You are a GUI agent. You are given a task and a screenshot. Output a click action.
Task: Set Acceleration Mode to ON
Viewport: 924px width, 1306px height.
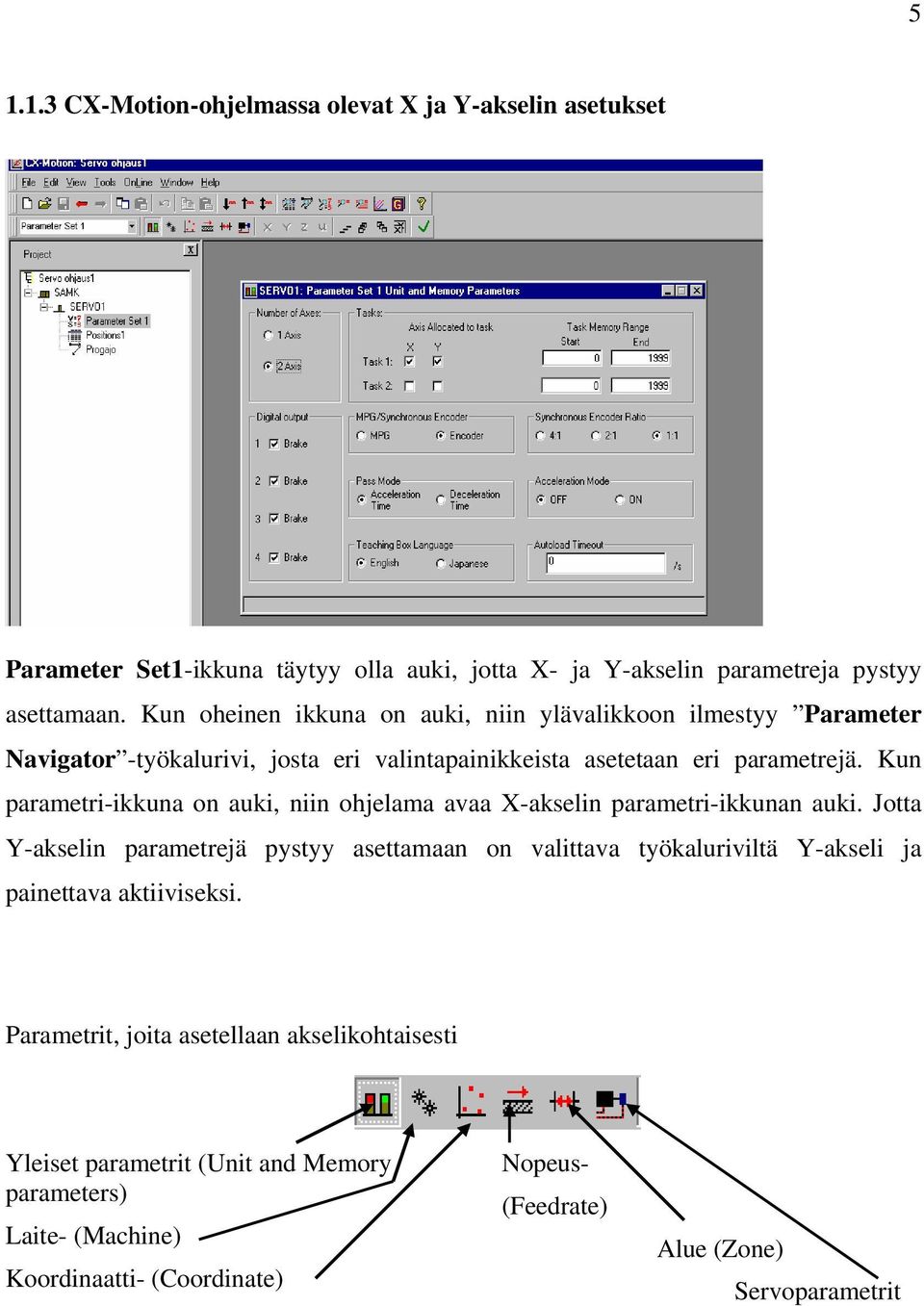click(619, 499)
